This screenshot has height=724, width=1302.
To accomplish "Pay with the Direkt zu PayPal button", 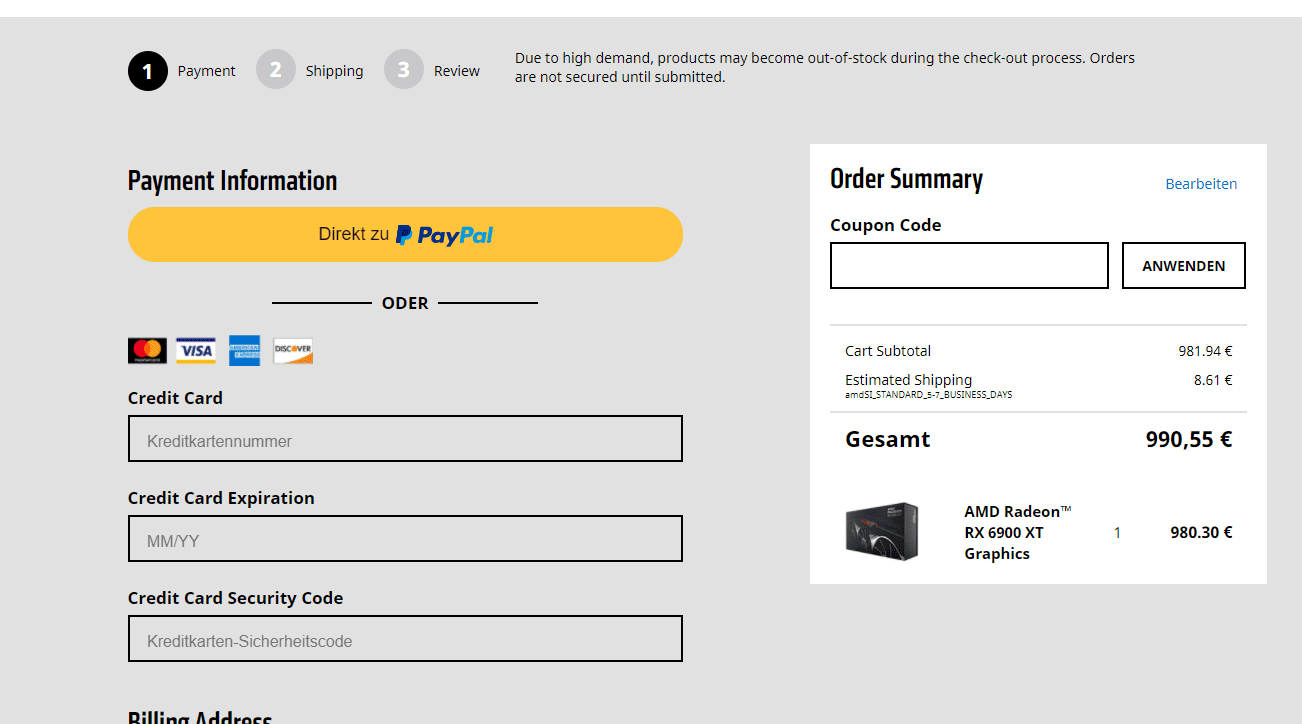I will pyautogui.click(x=405, y=235).
